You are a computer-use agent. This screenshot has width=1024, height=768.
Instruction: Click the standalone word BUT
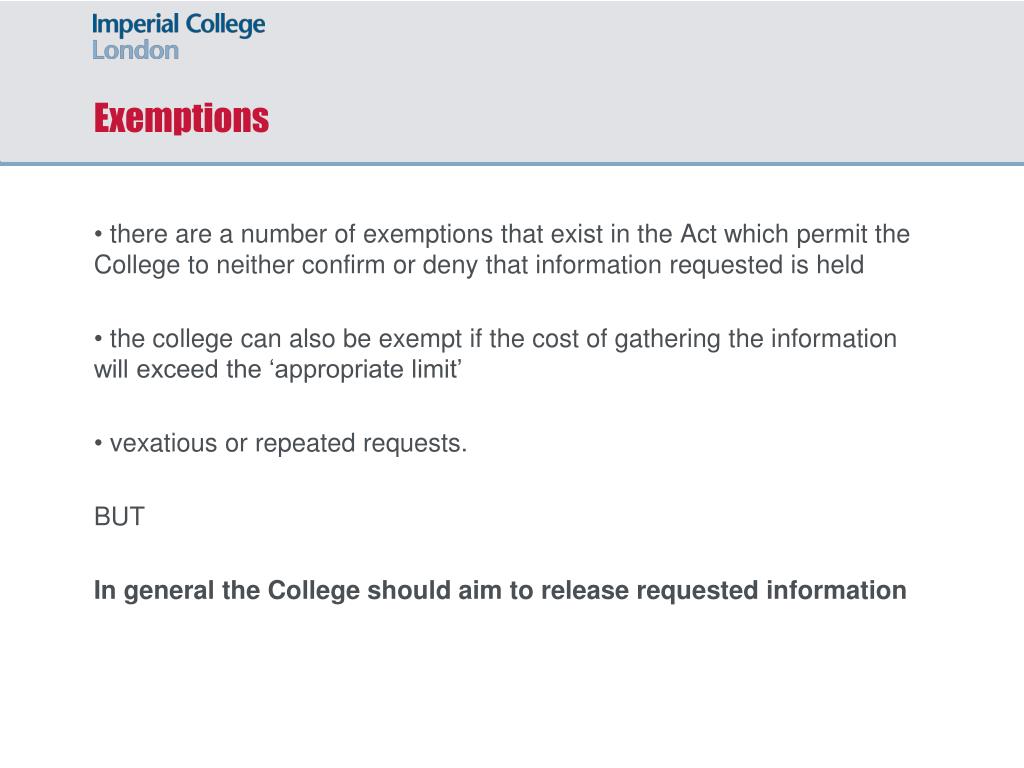pos(119,517)
